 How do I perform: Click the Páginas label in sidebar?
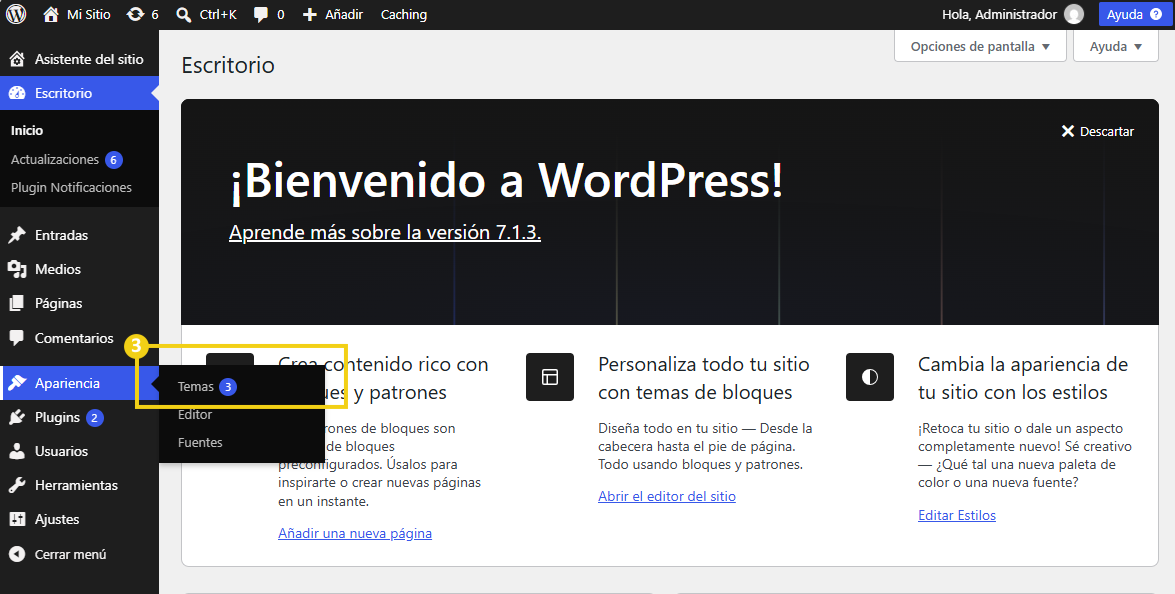point(58,303)
